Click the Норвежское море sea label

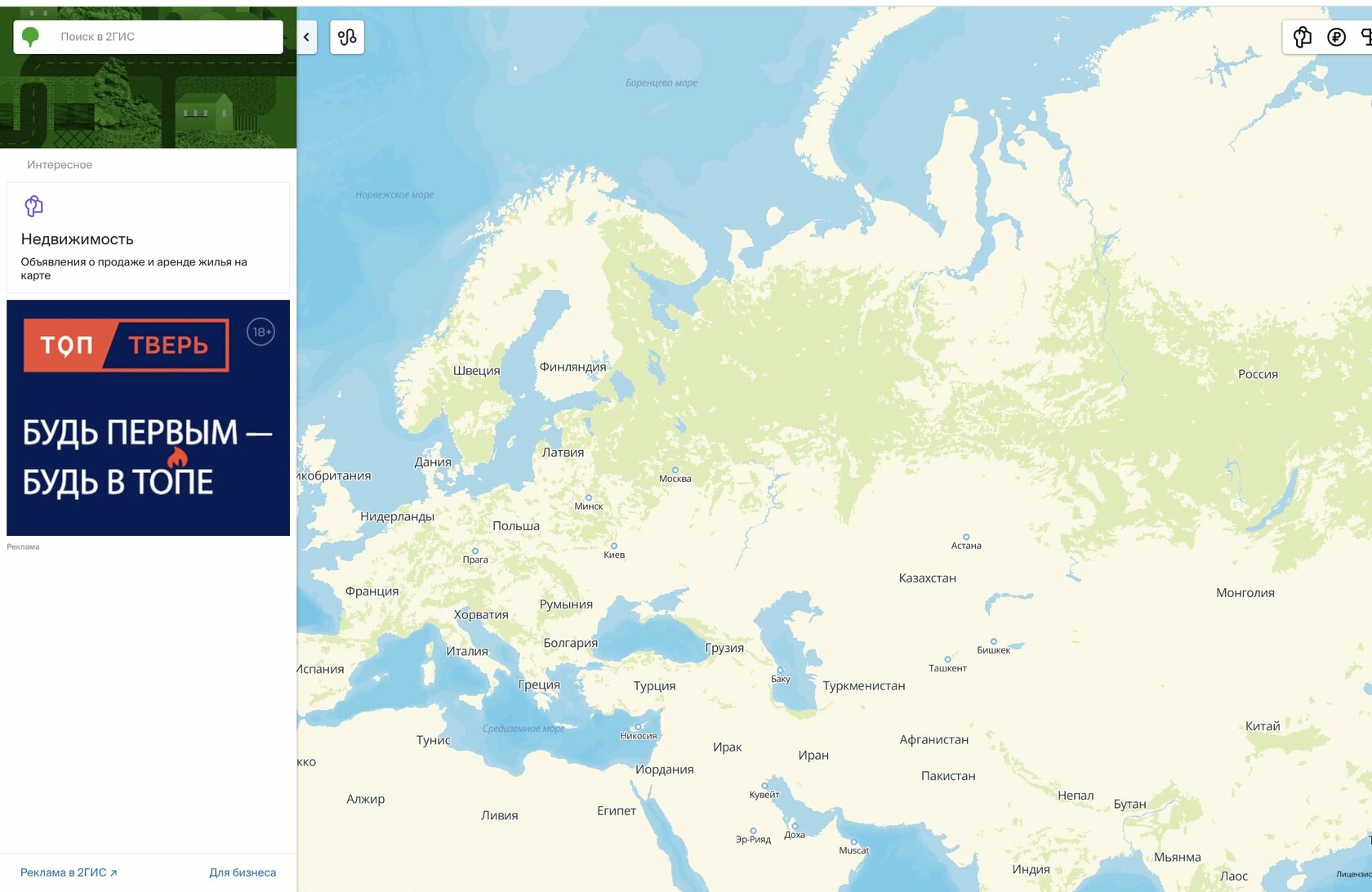(x=394, y=195)
